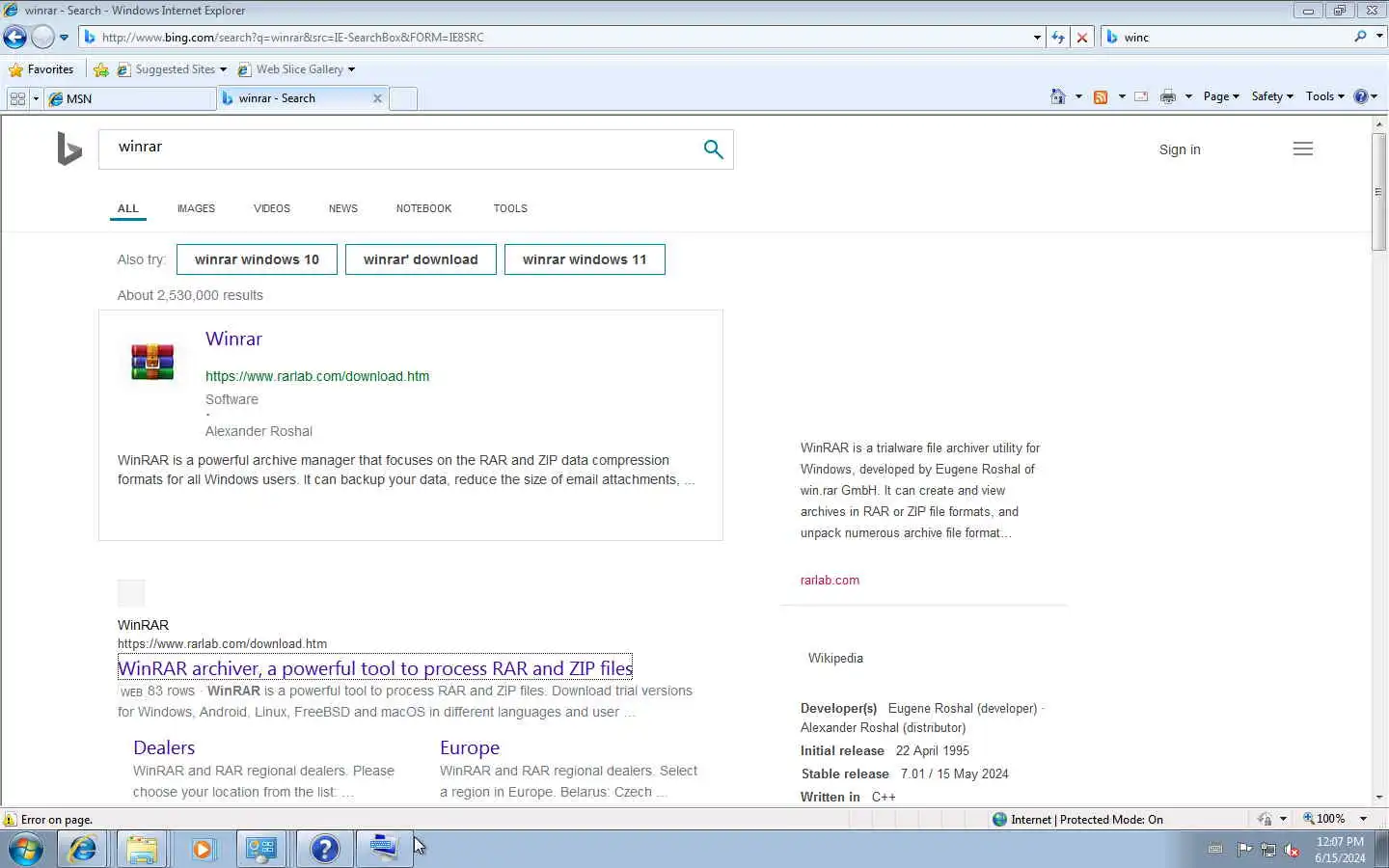Click the green rarlab.com/download.htm URL
Viewport: 1389px width, 868px height.
click(317, 376)
